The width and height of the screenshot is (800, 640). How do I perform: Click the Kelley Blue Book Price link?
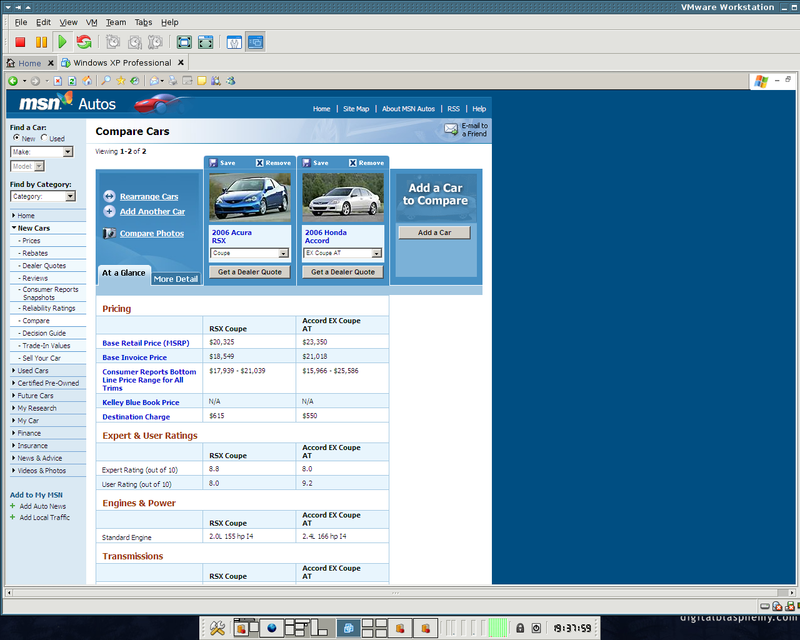141,402
